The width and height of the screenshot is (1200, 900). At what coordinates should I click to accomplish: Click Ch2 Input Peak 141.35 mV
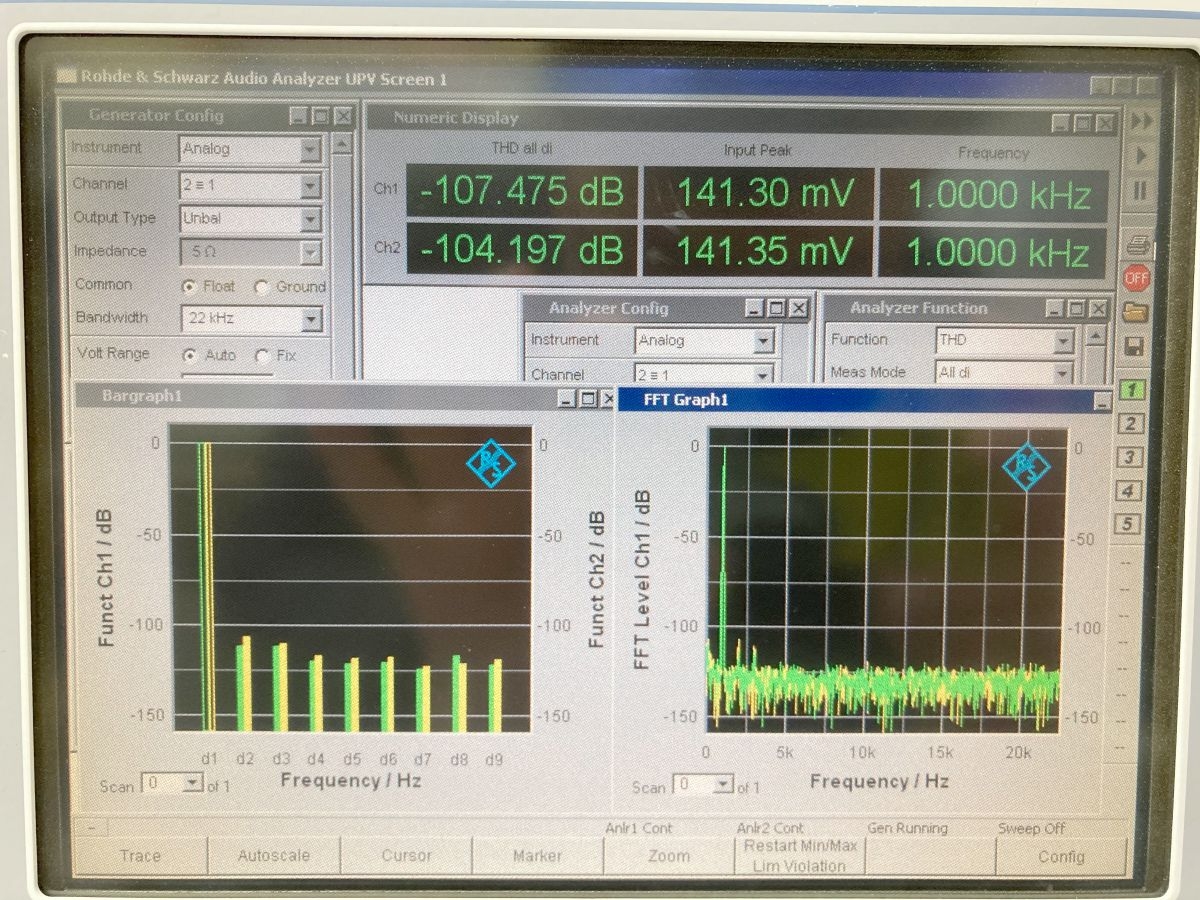coord(758,251)
